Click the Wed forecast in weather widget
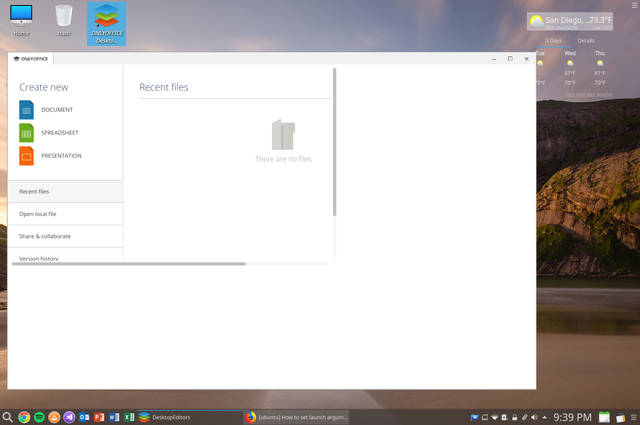This screenshot has height=425, width=640. [570, 68]
